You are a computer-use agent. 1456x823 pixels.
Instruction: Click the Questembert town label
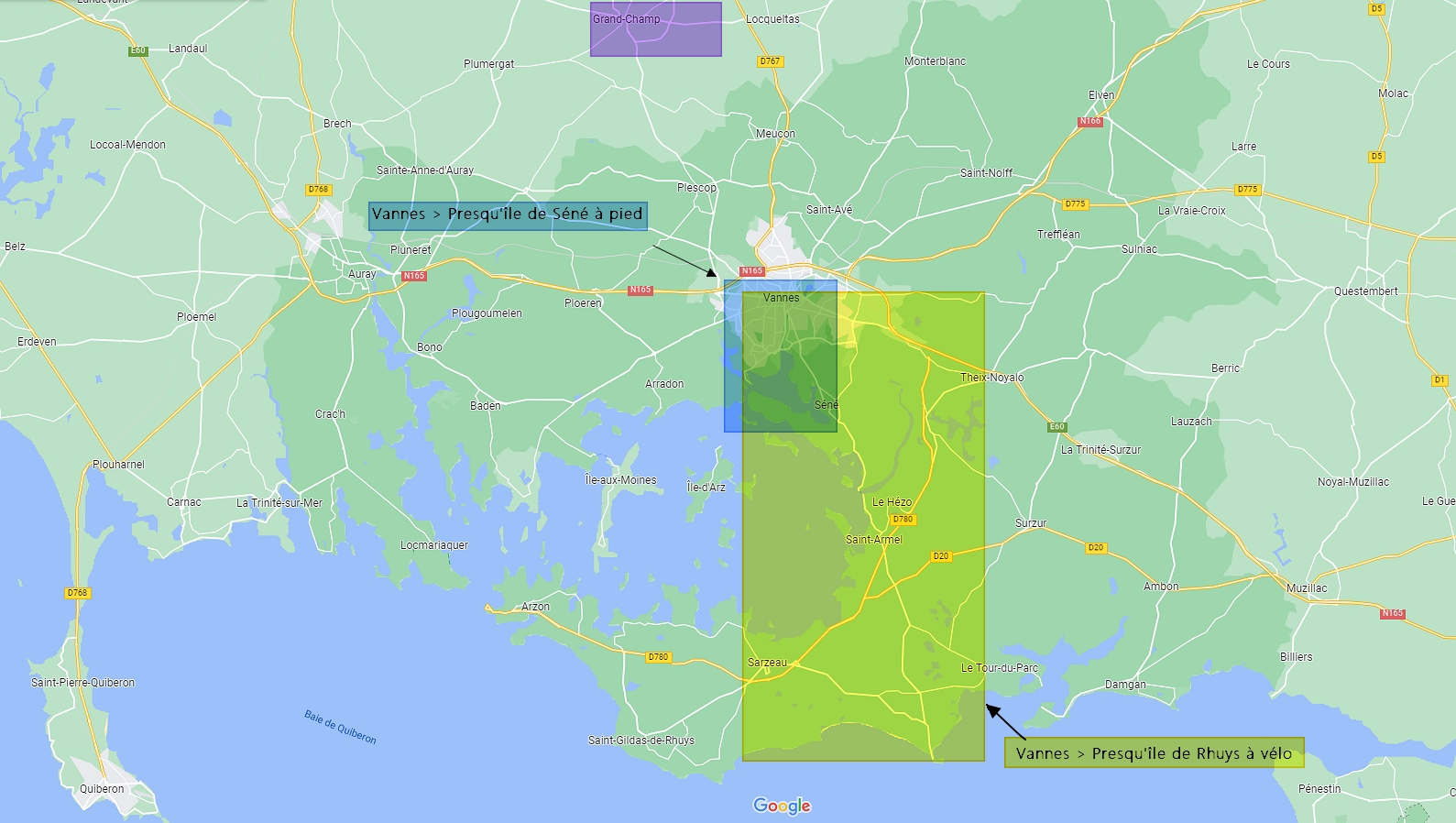(1365, 291)
